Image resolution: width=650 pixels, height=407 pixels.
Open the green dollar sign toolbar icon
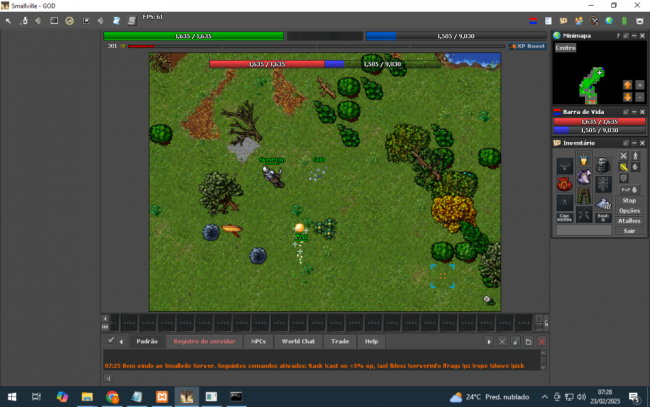[624, 21]
